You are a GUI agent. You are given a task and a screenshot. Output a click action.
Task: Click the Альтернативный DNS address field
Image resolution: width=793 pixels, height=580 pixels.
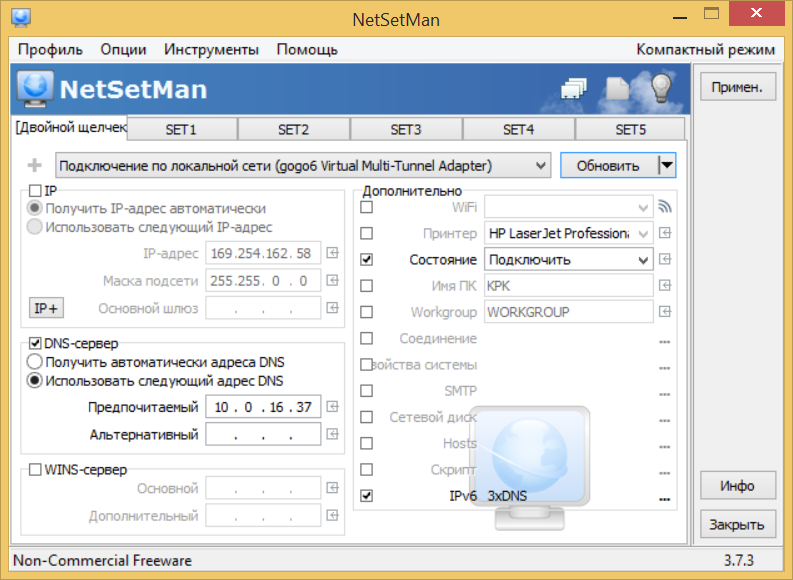pos(263,434)
